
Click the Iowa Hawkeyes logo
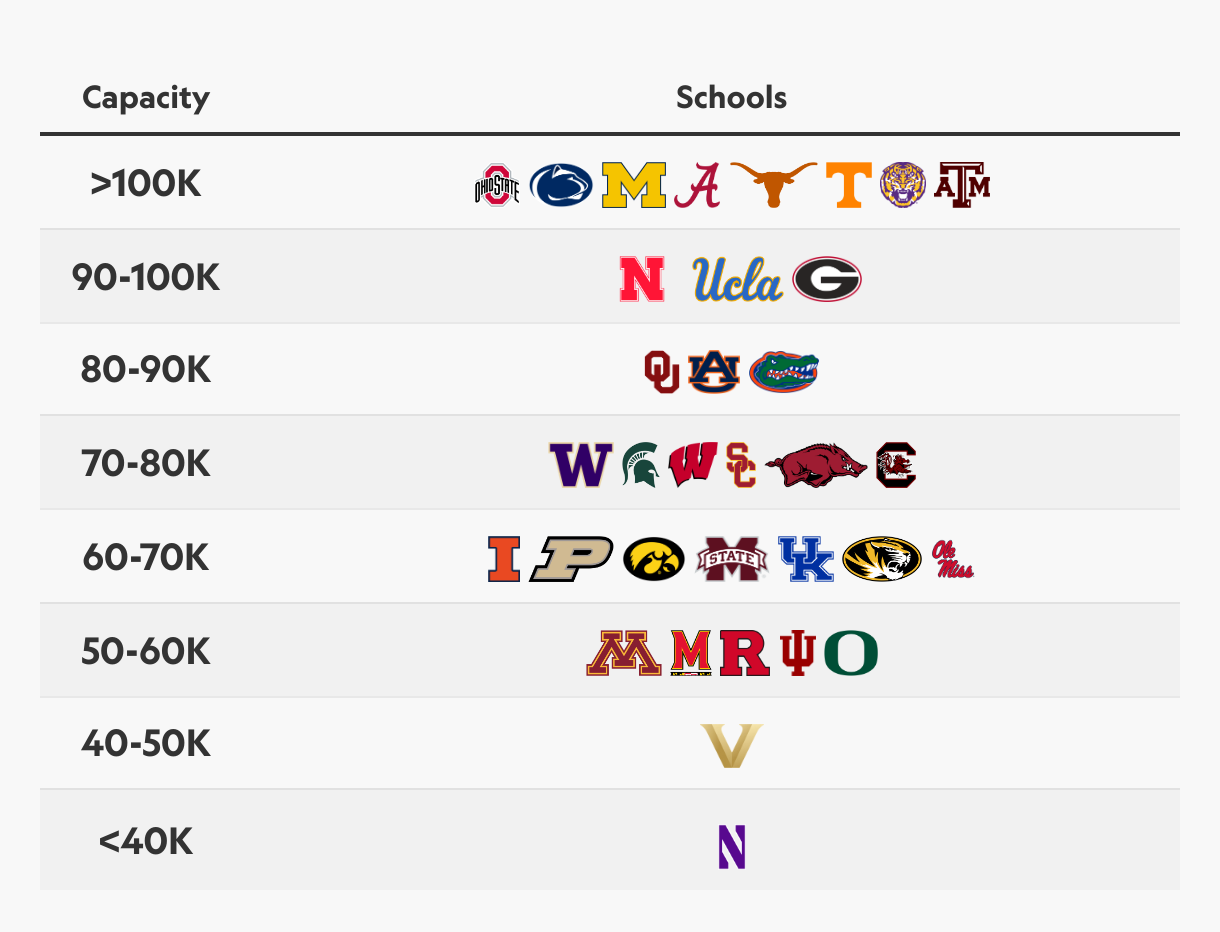[654, 559]
